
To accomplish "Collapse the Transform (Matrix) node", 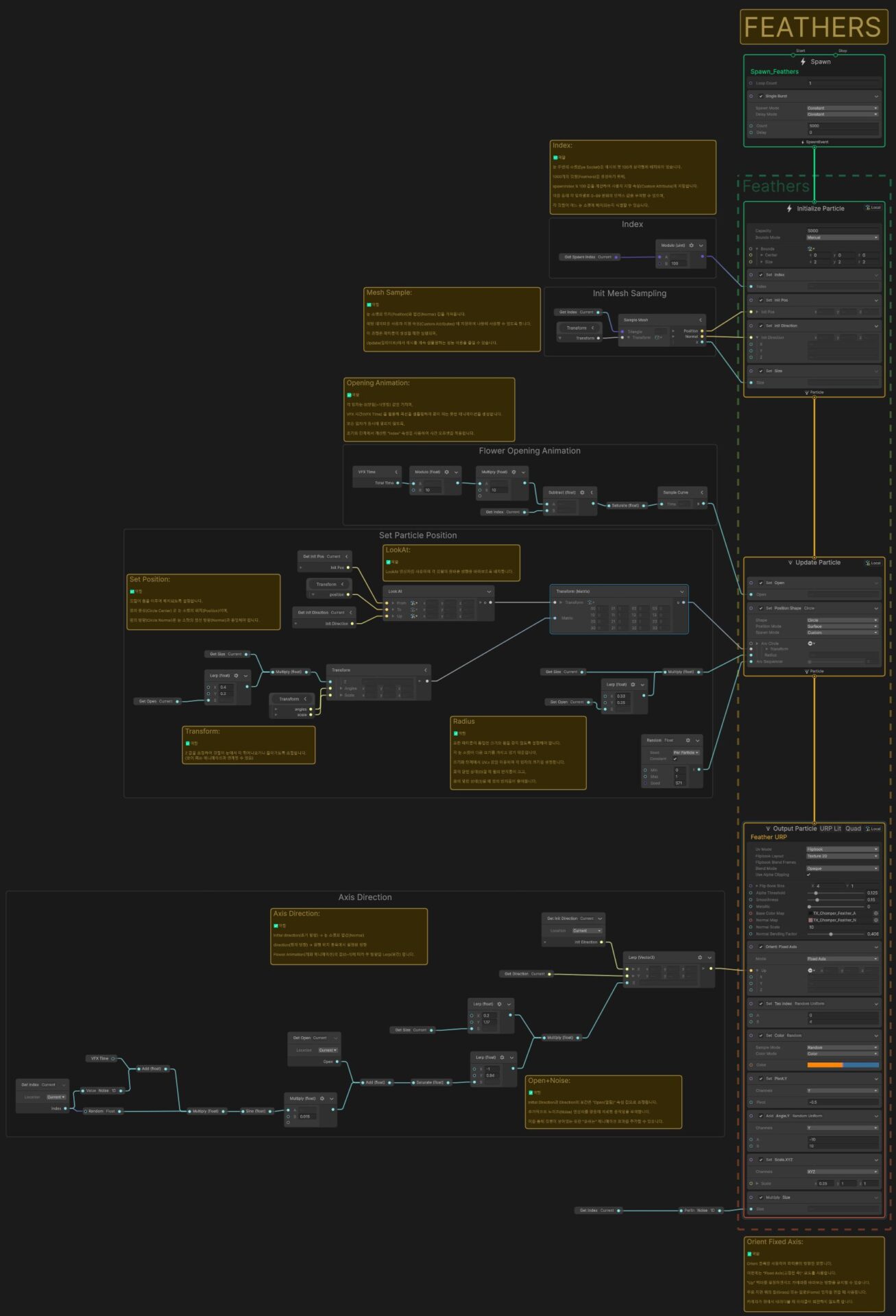I will click(681, 592).
